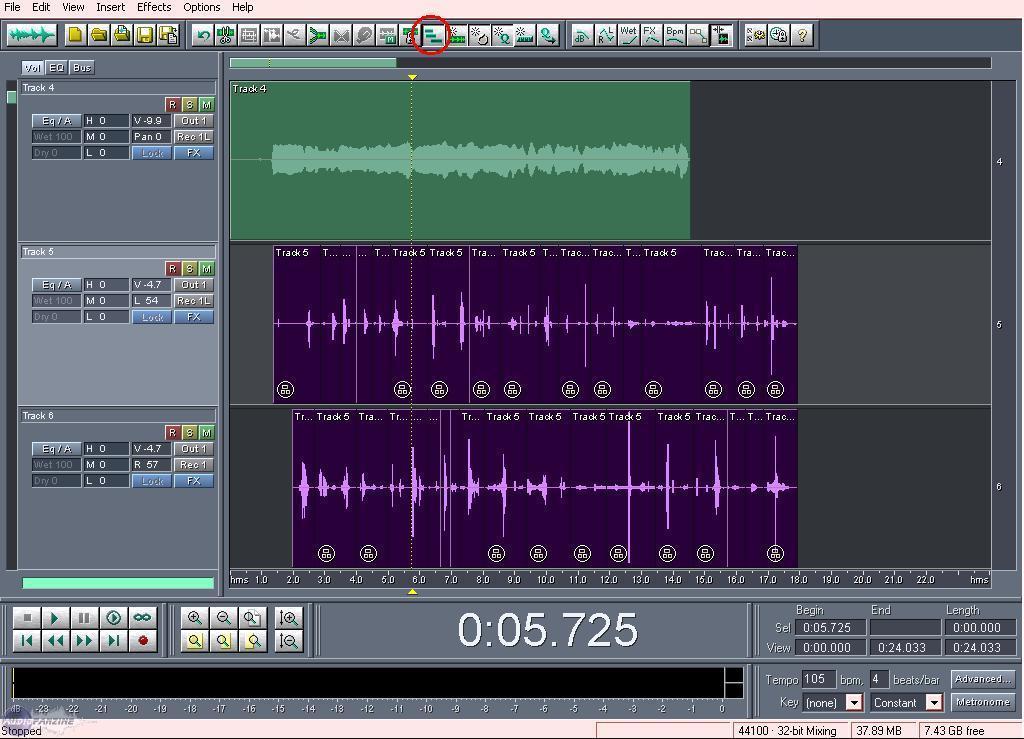Jump to the beginning with go-to-start button
Viewport: 1024px width, 739px height.
point(27,640)
